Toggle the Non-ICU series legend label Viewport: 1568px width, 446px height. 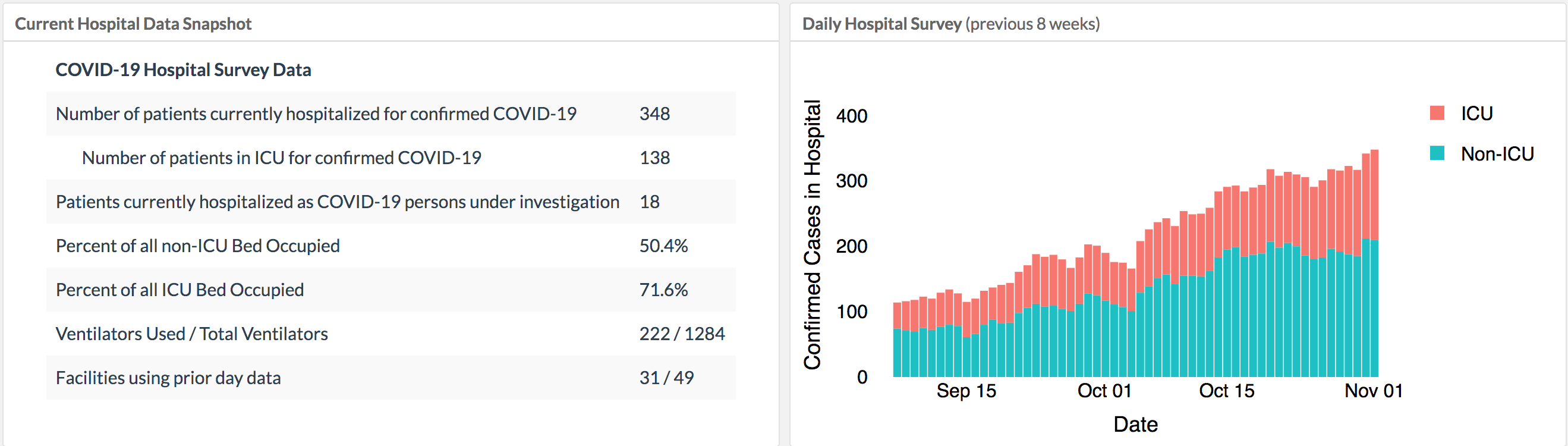(1497, 154)
